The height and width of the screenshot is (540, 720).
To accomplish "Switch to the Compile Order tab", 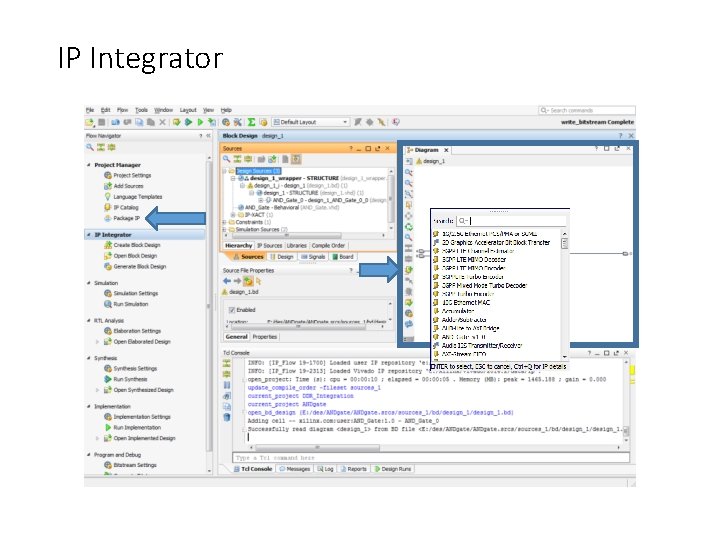I will [x=328, y=246].
